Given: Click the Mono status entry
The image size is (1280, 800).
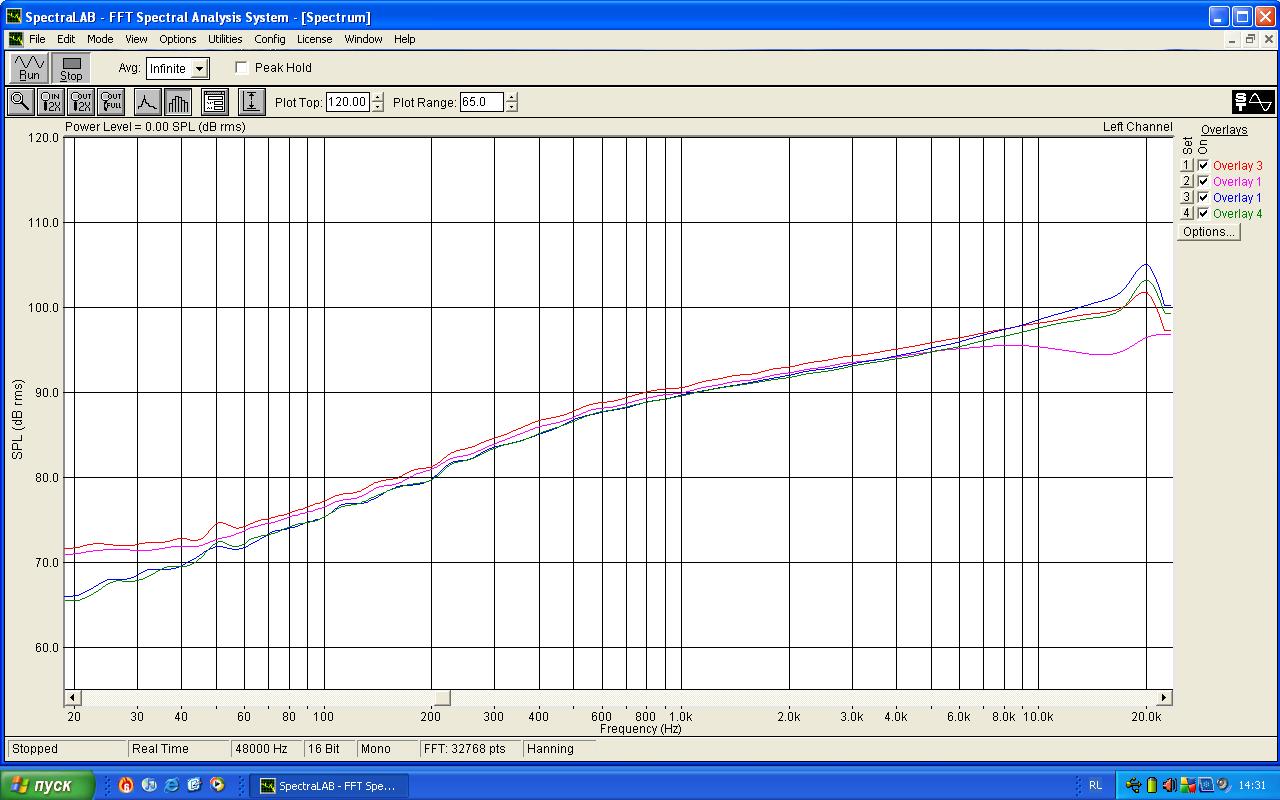Looking at the screenshot, I should point(387,749).
